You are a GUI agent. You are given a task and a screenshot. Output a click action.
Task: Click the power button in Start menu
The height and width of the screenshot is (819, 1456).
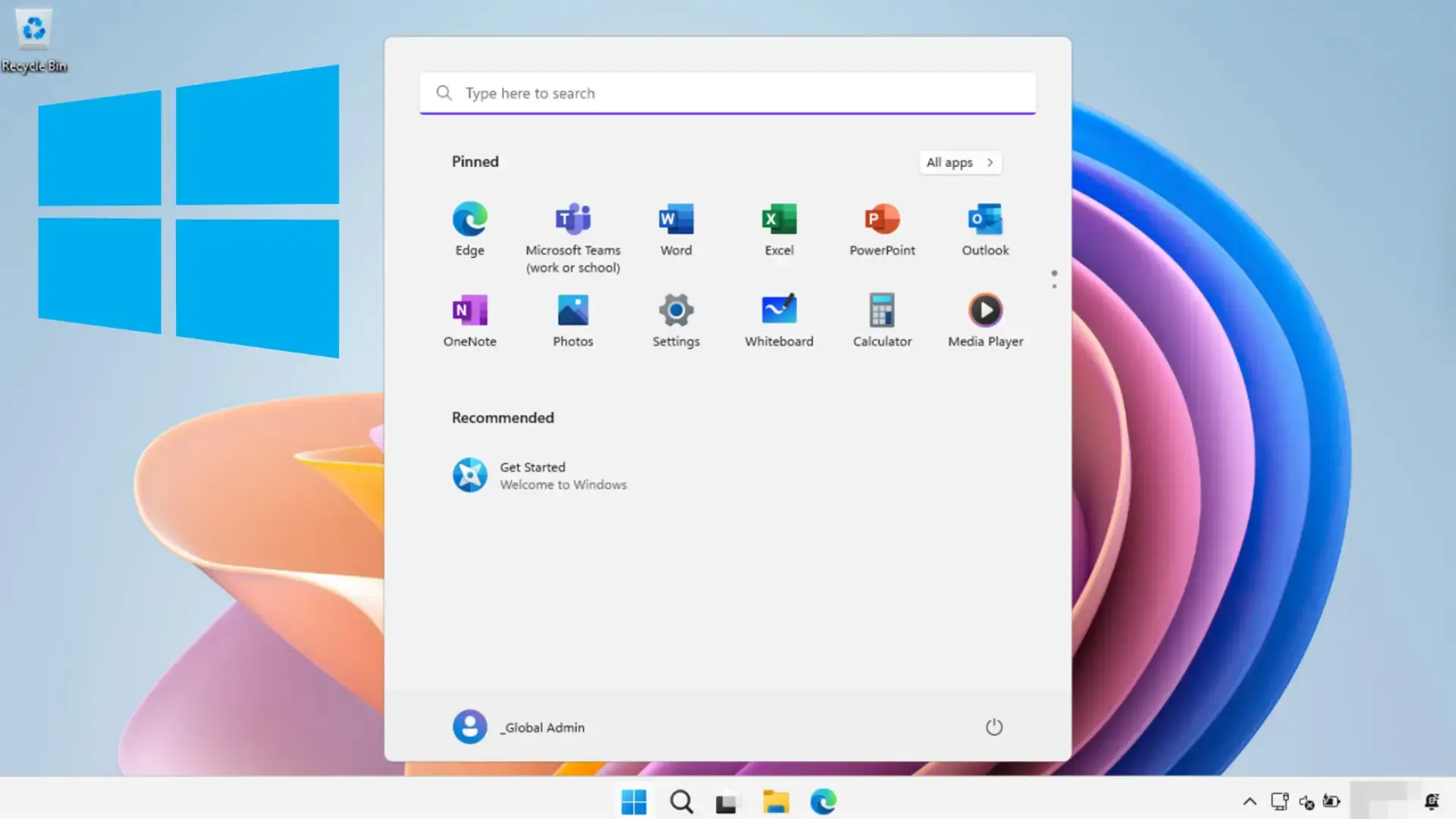(x=994, y=726)
